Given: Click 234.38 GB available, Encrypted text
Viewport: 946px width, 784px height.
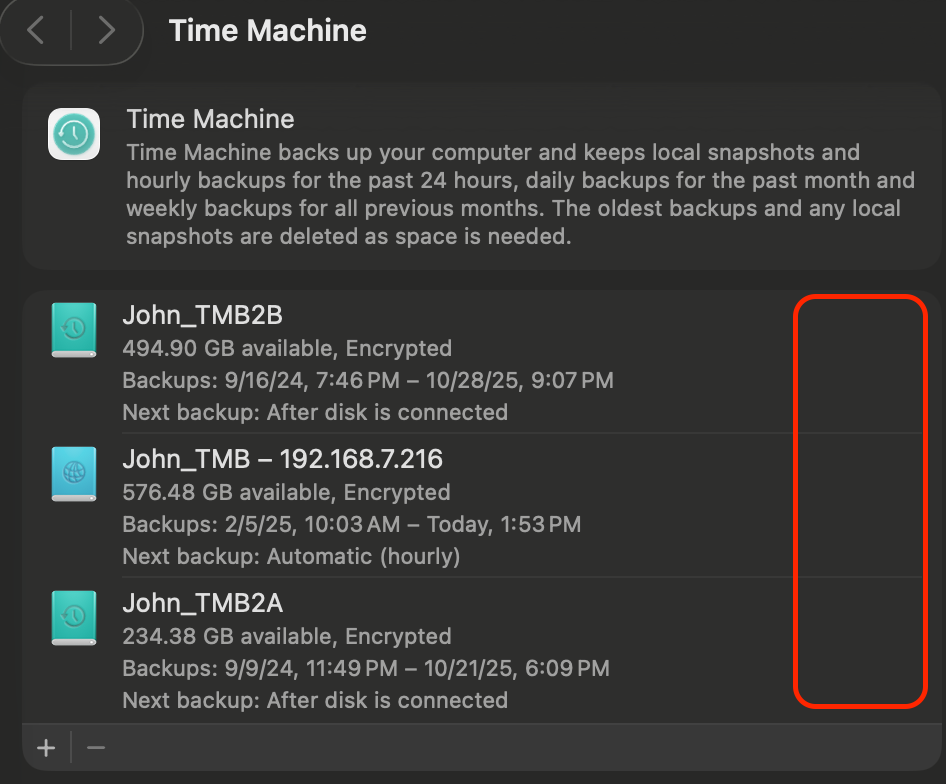Looking at the screenshot, I should tap(287, 636).
